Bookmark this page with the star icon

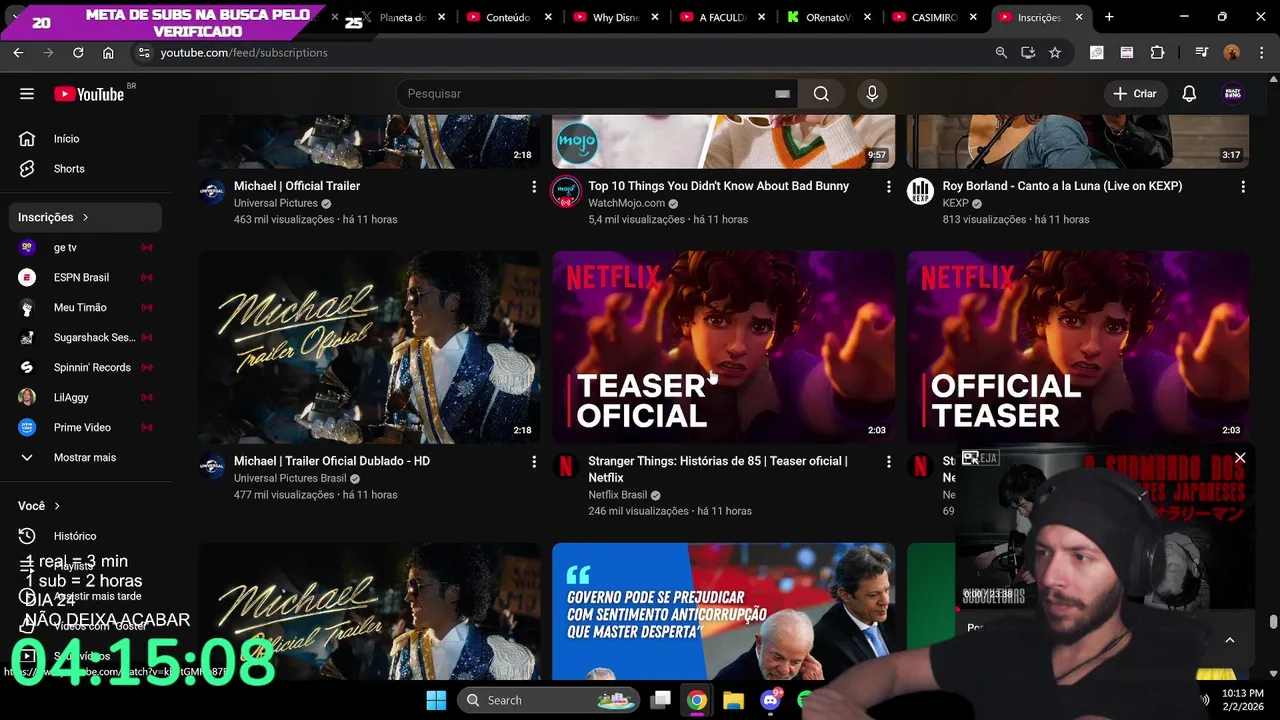click(1055, 52)
